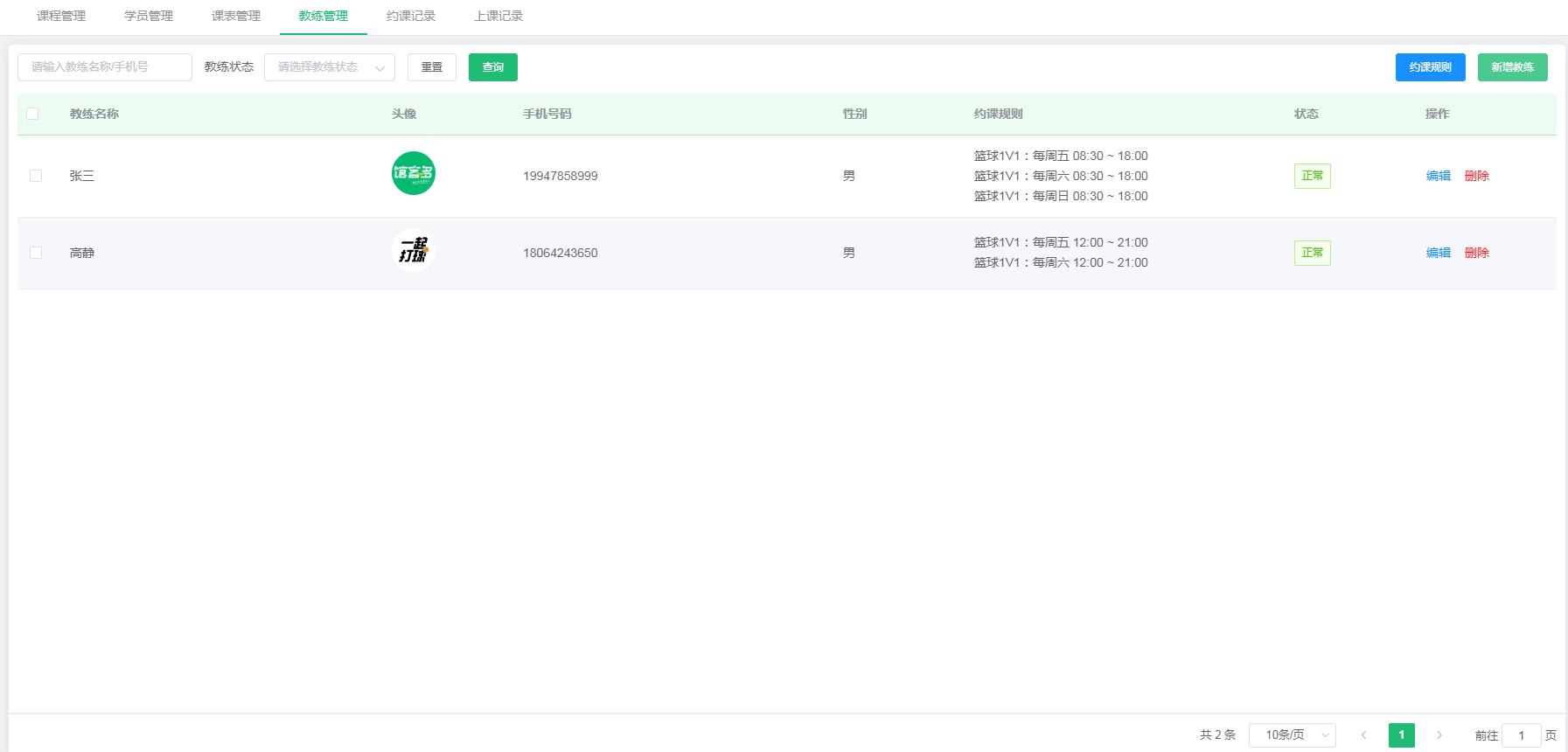Switch to the 课程管理 tab
This screenshot has width=1568, height=752.
pyautogui.click(x=61, y=16)
